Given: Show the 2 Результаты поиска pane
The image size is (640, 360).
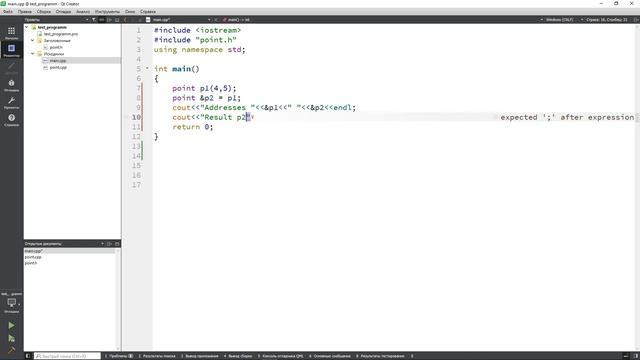Looking at the screenshot, I should [x=157, y=356].
